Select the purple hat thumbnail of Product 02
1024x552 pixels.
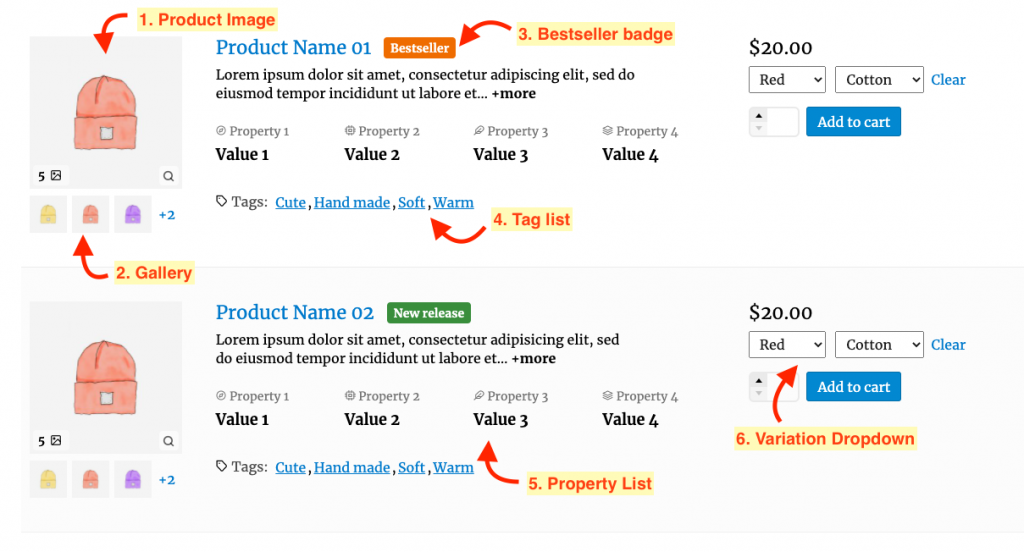133,479
